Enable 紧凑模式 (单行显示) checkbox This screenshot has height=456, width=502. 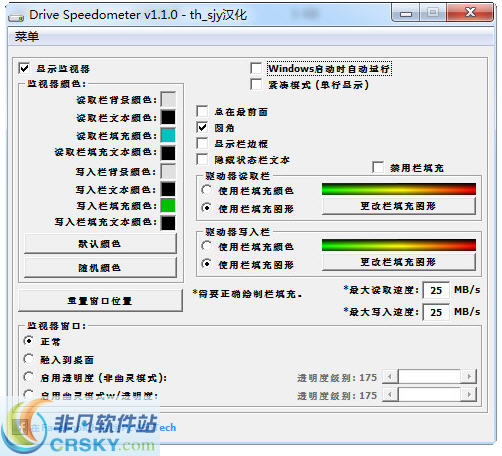pyautogui.click(x=256, y=84)
